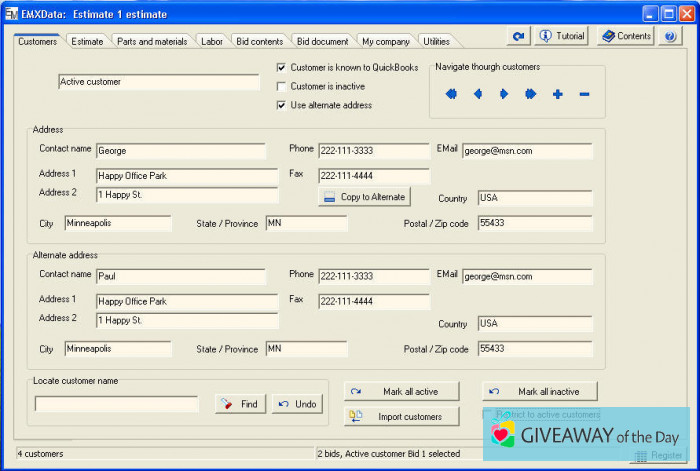
Task: Uncheck Customer is known to QuickBooks
Action: (x=282, y=68)
